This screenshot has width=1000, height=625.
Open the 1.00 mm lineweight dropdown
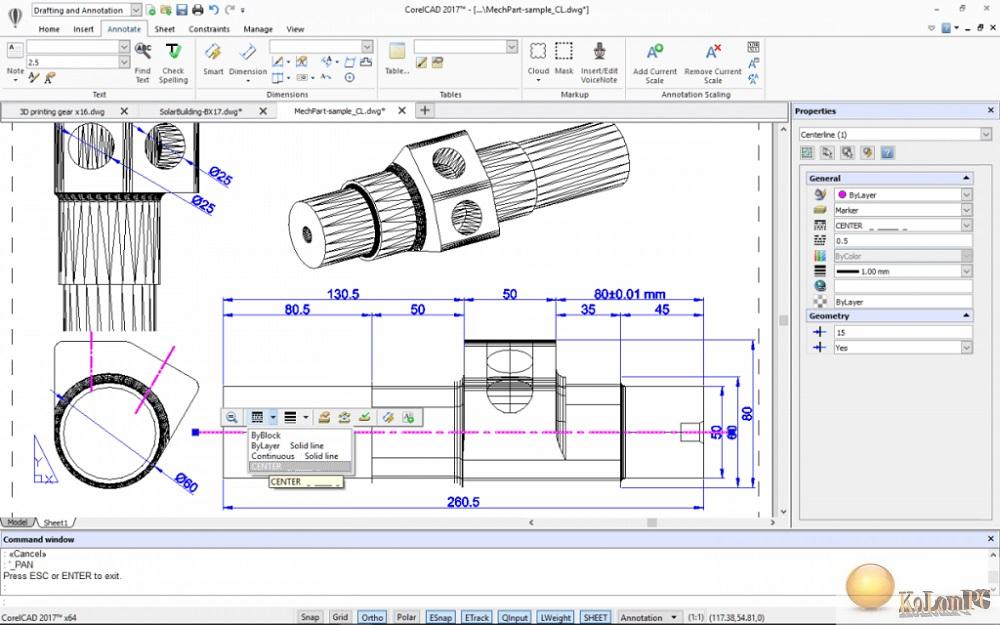pos(967,271)
